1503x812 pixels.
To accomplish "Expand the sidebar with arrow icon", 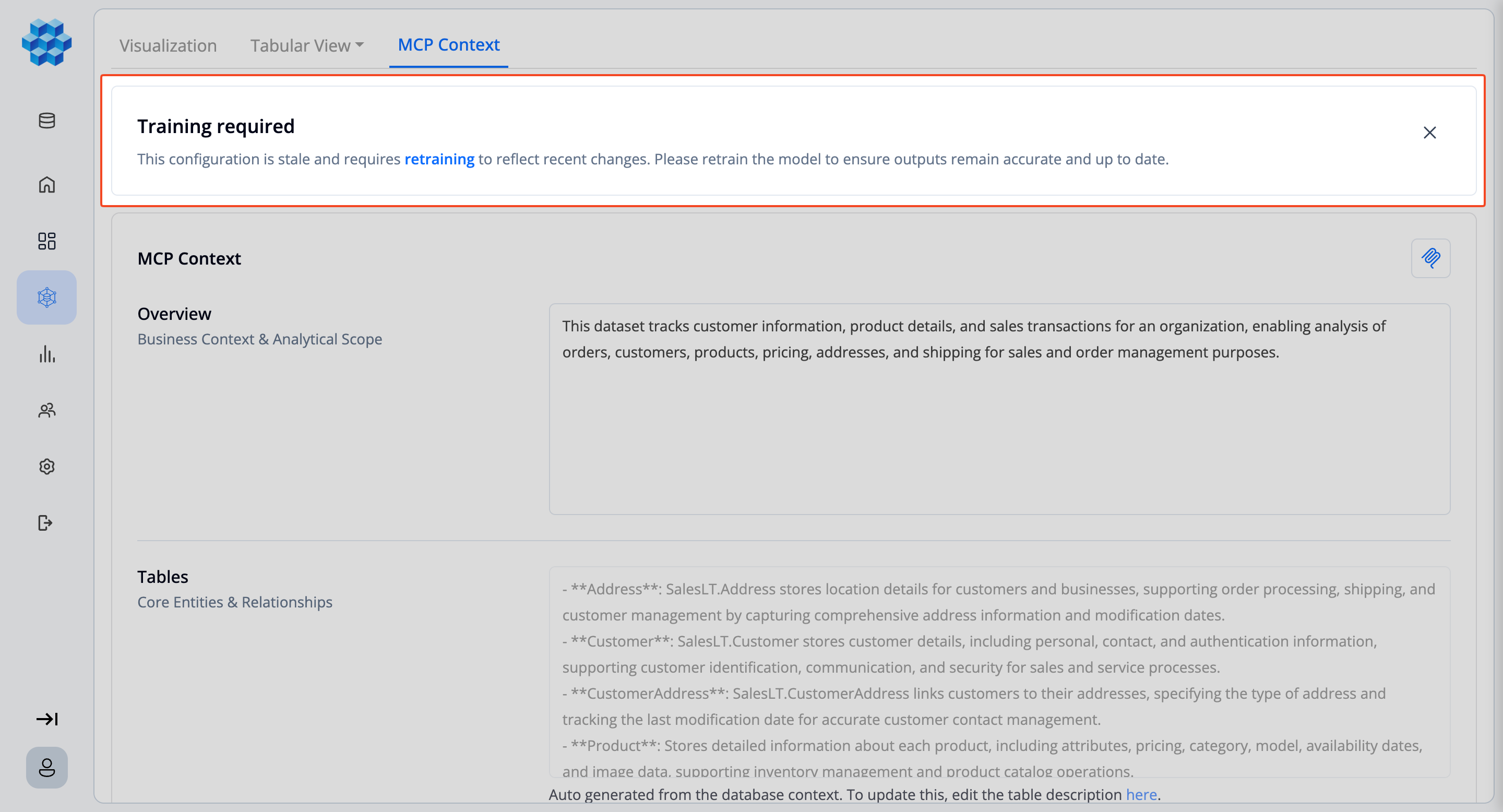I will (x=46, y=719).
